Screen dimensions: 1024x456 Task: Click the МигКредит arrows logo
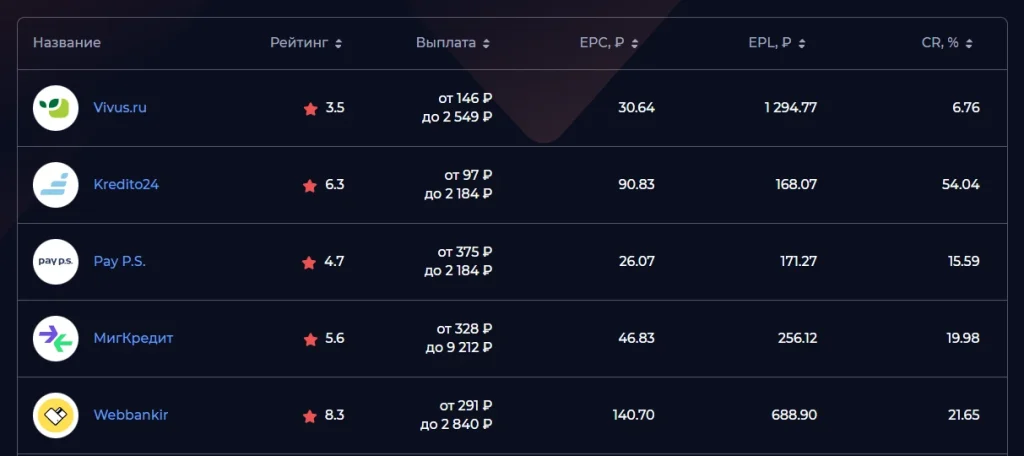click(56, 338)
